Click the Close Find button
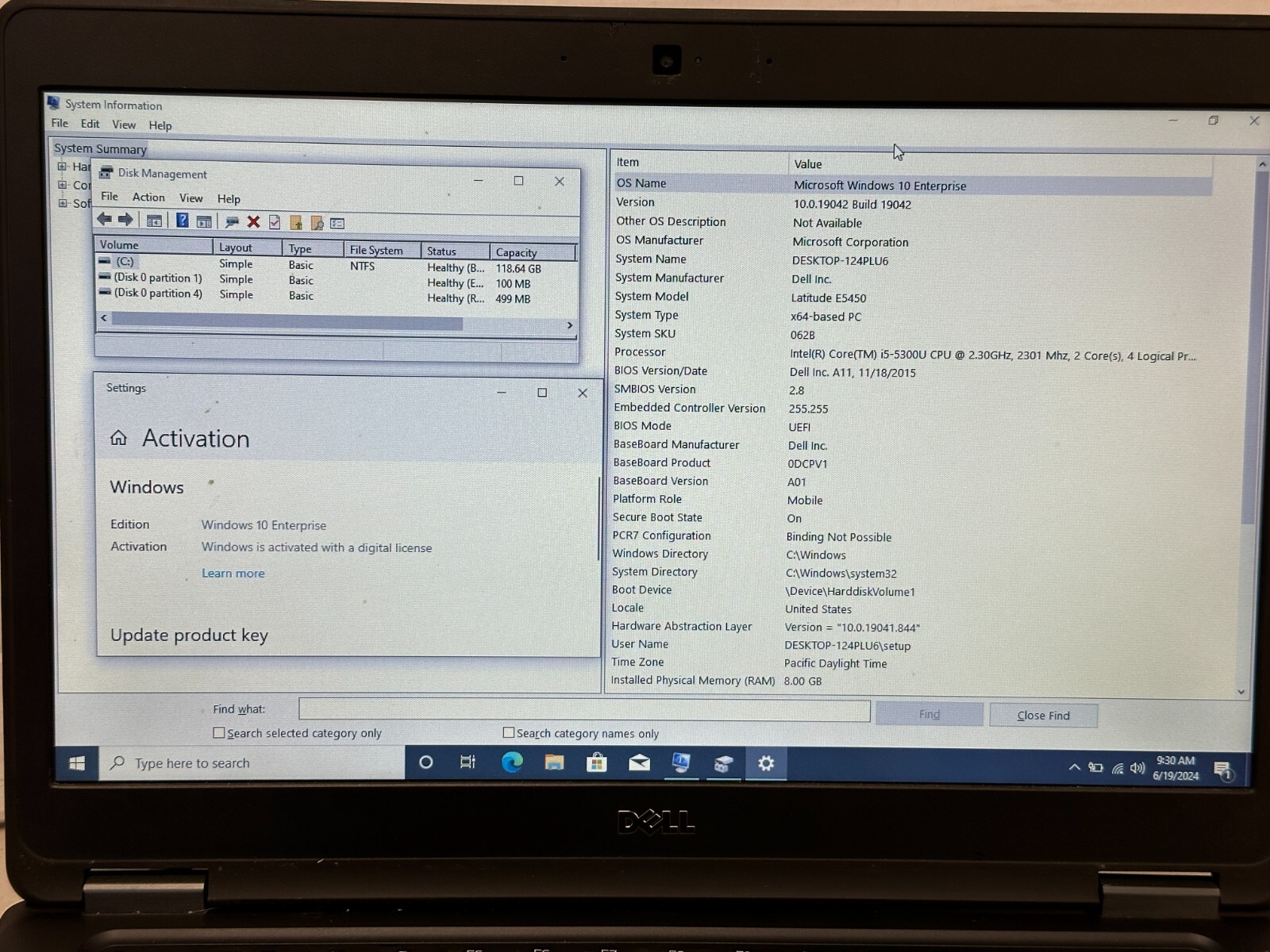The height and width of the screenshot is (952, 1270). coord(1044,716)
